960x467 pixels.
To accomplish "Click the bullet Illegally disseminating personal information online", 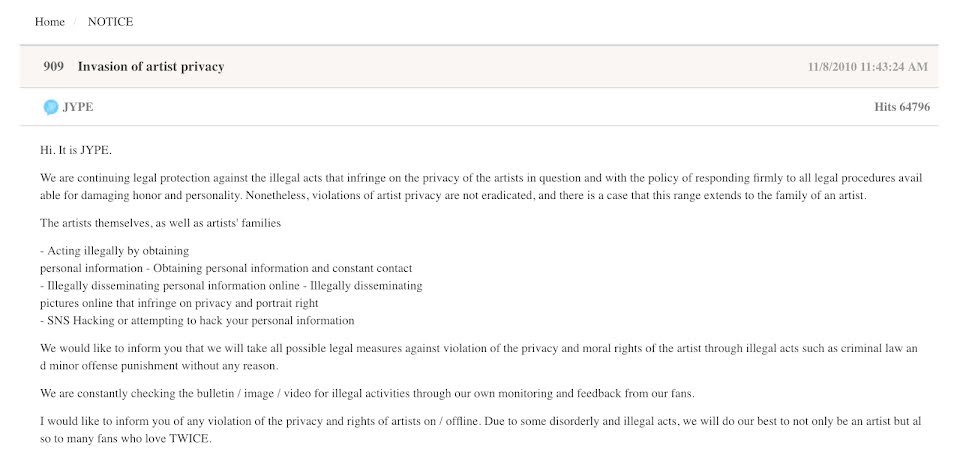I will (x=231, y=286).
